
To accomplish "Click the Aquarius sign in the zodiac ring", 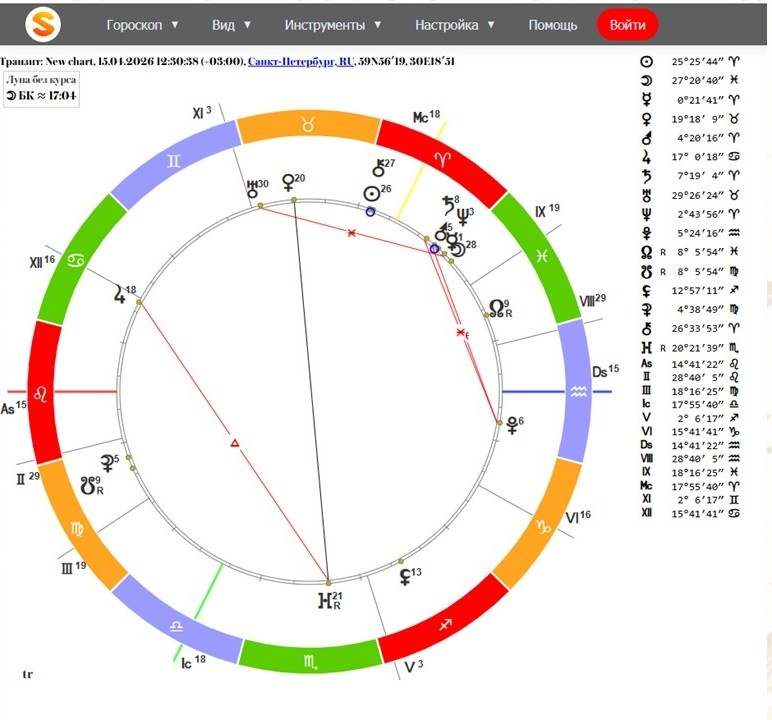I will point(579,392).
